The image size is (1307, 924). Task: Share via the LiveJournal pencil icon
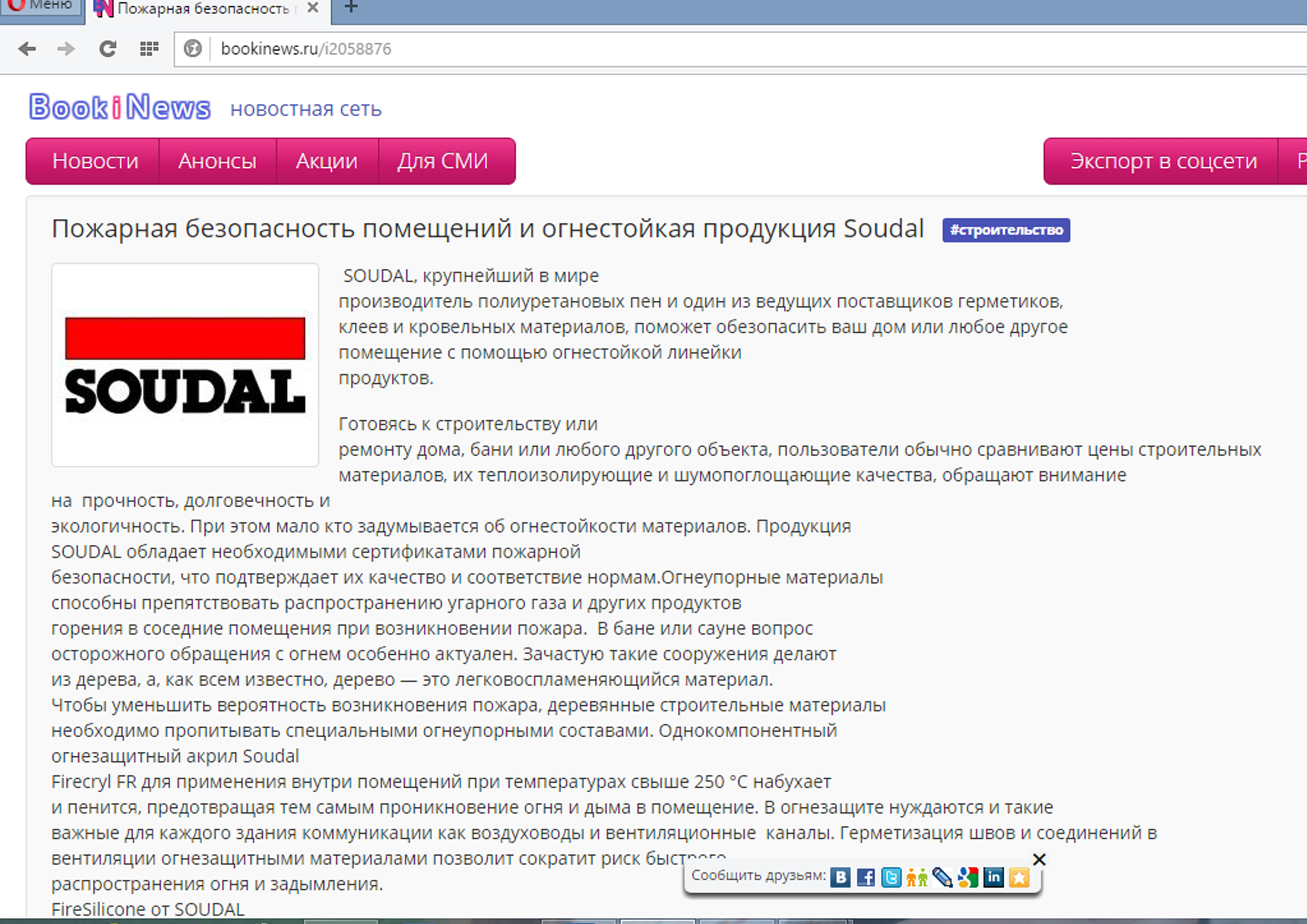942,877
